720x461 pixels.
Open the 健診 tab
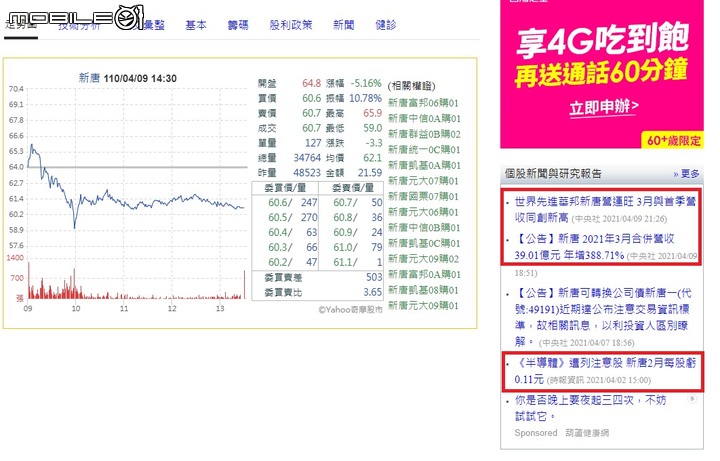pyautogui.click(x=386, y=25)
